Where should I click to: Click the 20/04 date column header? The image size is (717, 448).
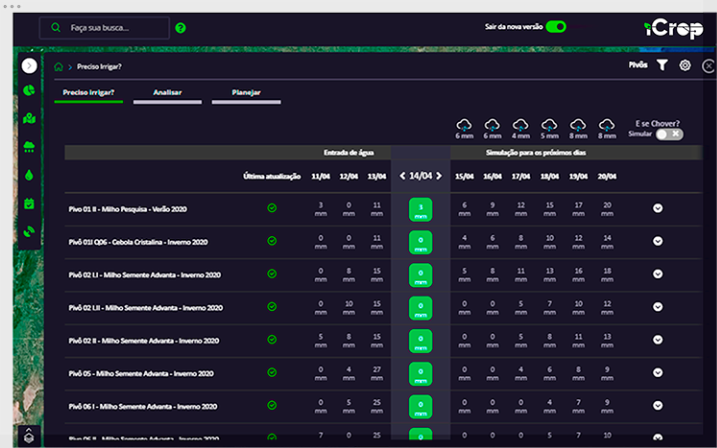click(607, 176)
